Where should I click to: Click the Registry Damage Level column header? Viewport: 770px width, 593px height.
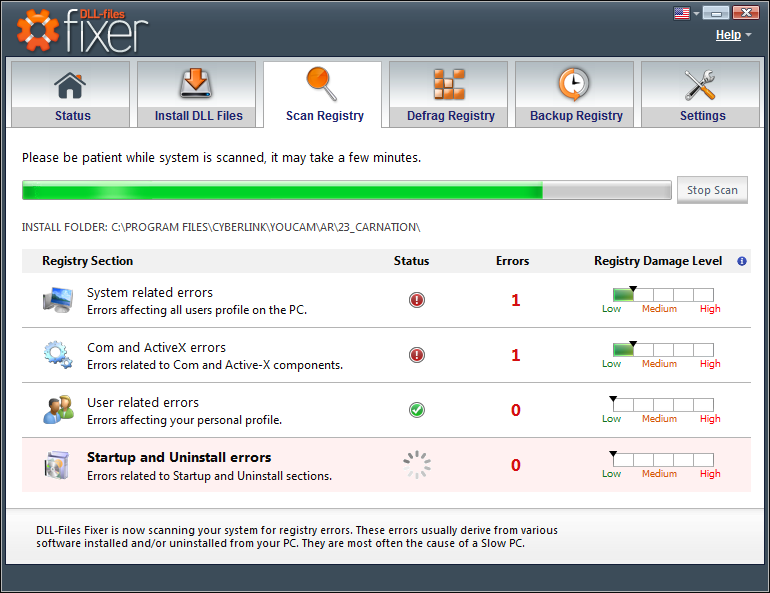pyautogui.click(x=658, y=261)
